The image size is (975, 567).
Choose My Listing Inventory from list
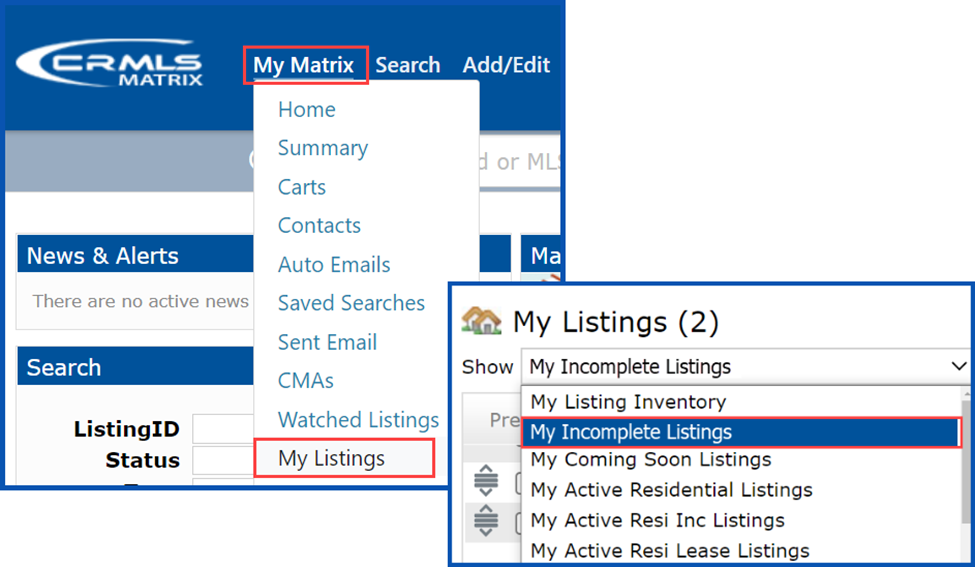628,402
